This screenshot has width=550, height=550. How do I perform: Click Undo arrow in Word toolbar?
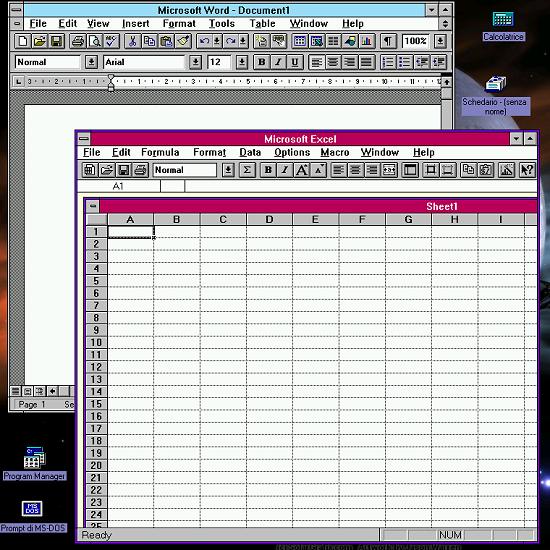[x=204, y=41]
